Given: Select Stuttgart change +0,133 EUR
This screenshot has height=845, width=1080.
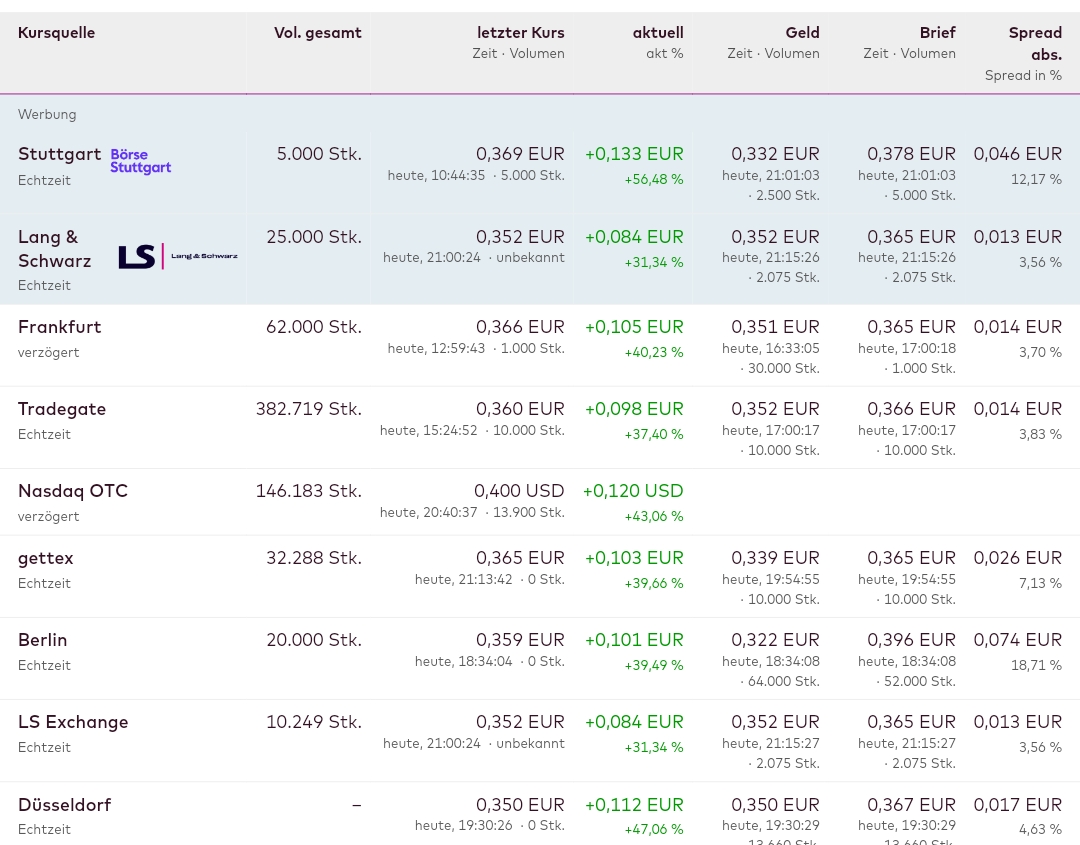Looking at the screenshot, I should coord(634,154).
